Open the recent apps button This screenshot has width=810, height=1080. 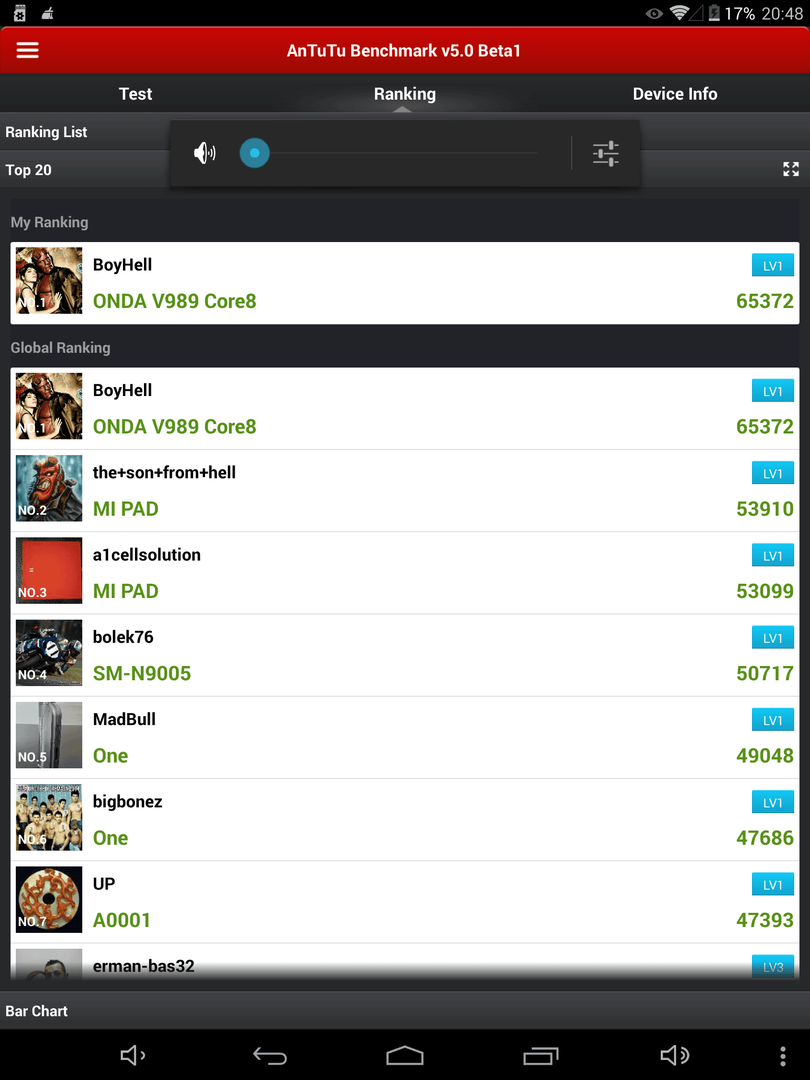coord(541,1055)
